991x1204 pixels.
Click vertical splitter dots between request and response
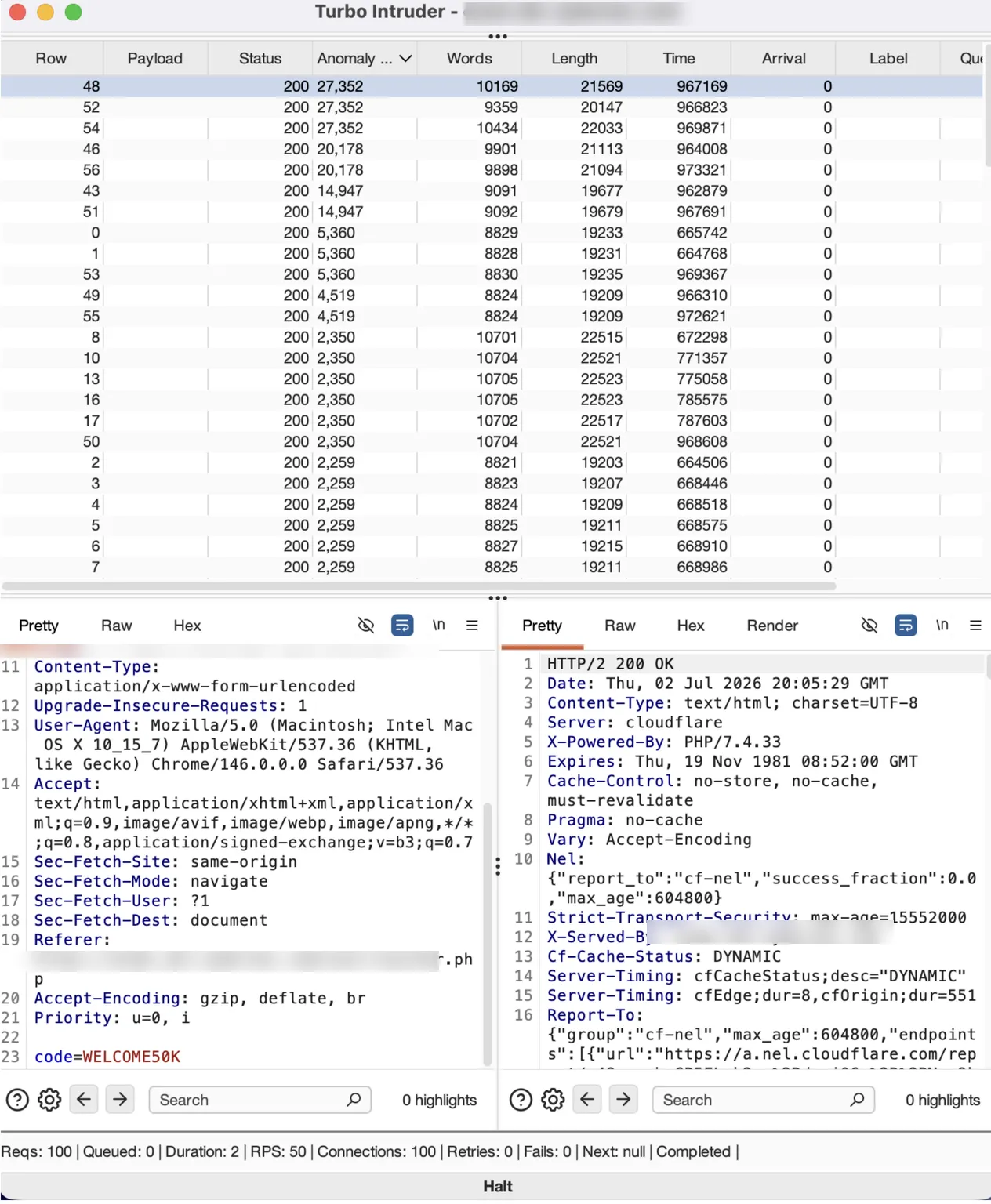pos(498,866)
